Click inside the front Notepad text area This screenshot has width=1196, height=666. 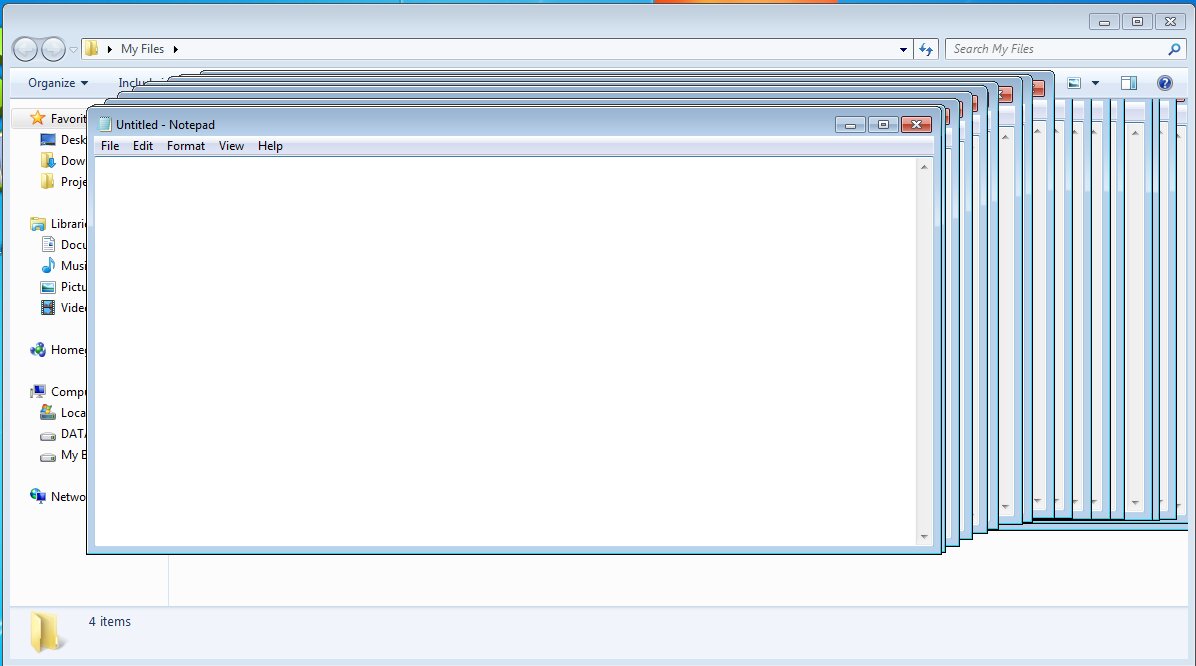point(505,351)
